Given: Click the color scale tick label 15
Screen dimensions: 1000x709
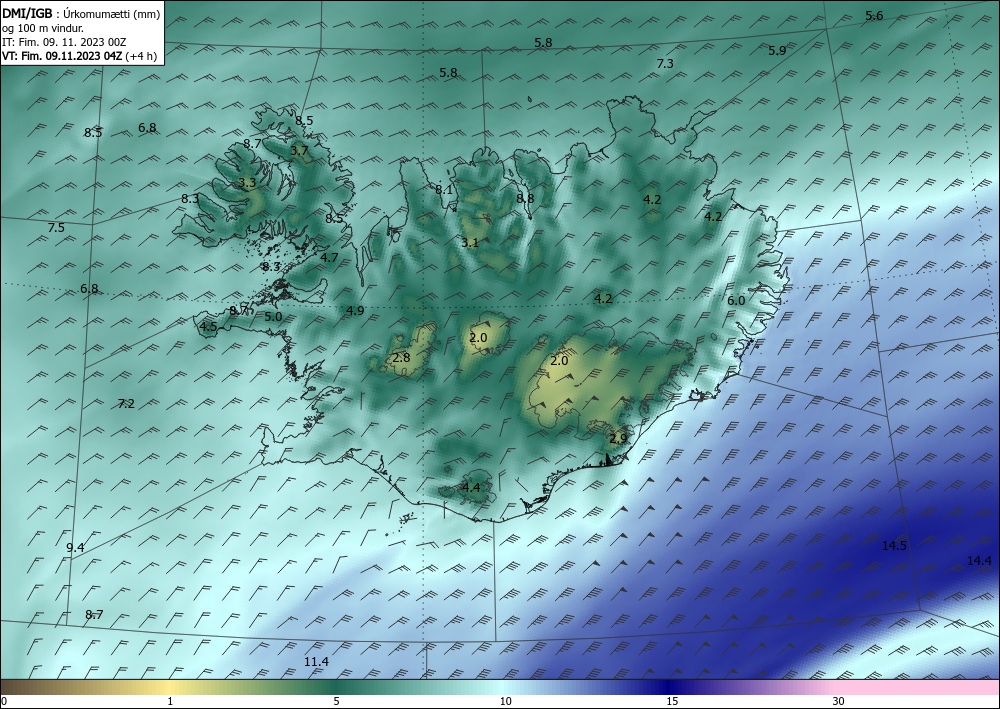Looking at the screenshot, I should (672, 702).
